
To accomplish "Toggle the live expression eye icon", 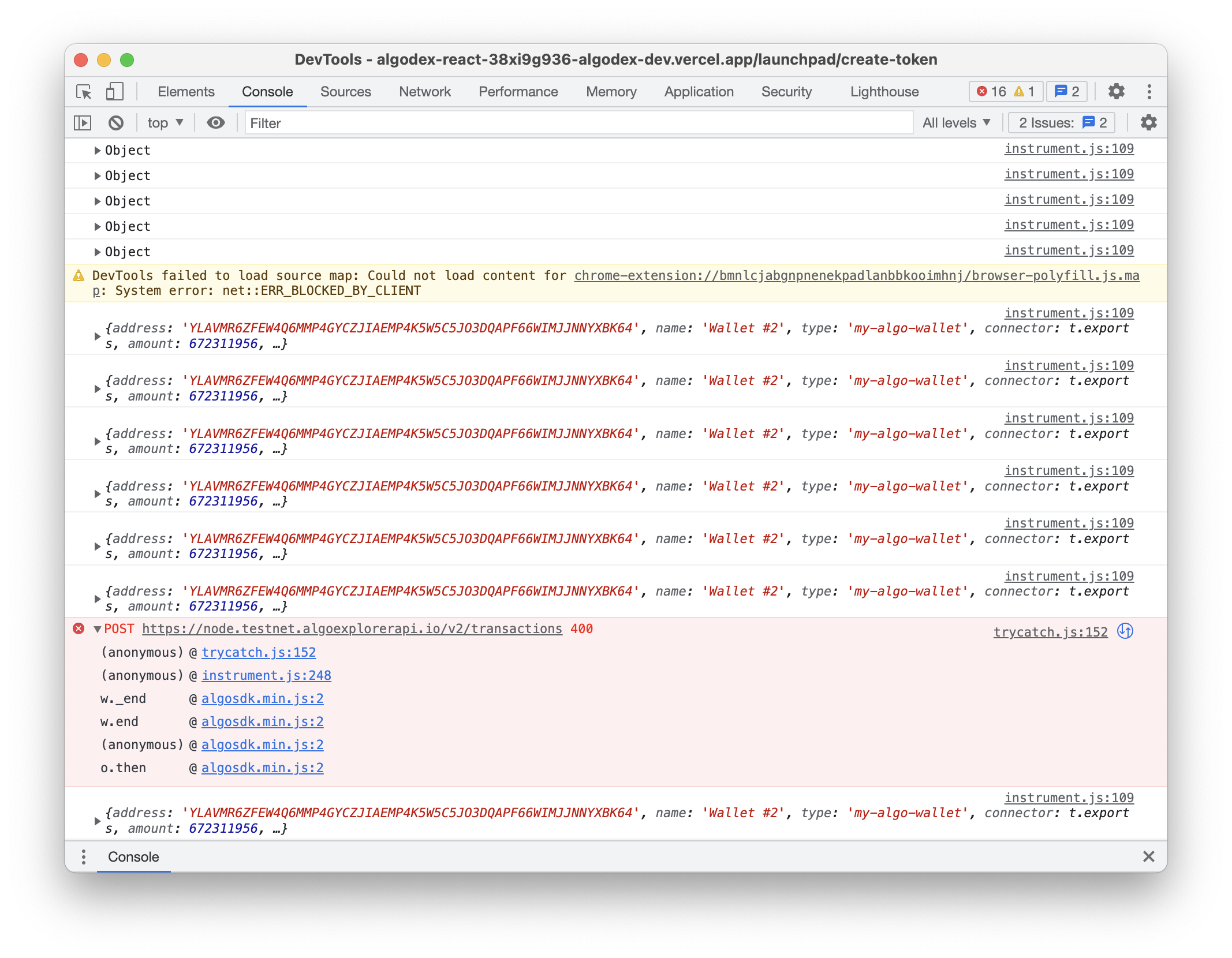I will tap(216, 123).
